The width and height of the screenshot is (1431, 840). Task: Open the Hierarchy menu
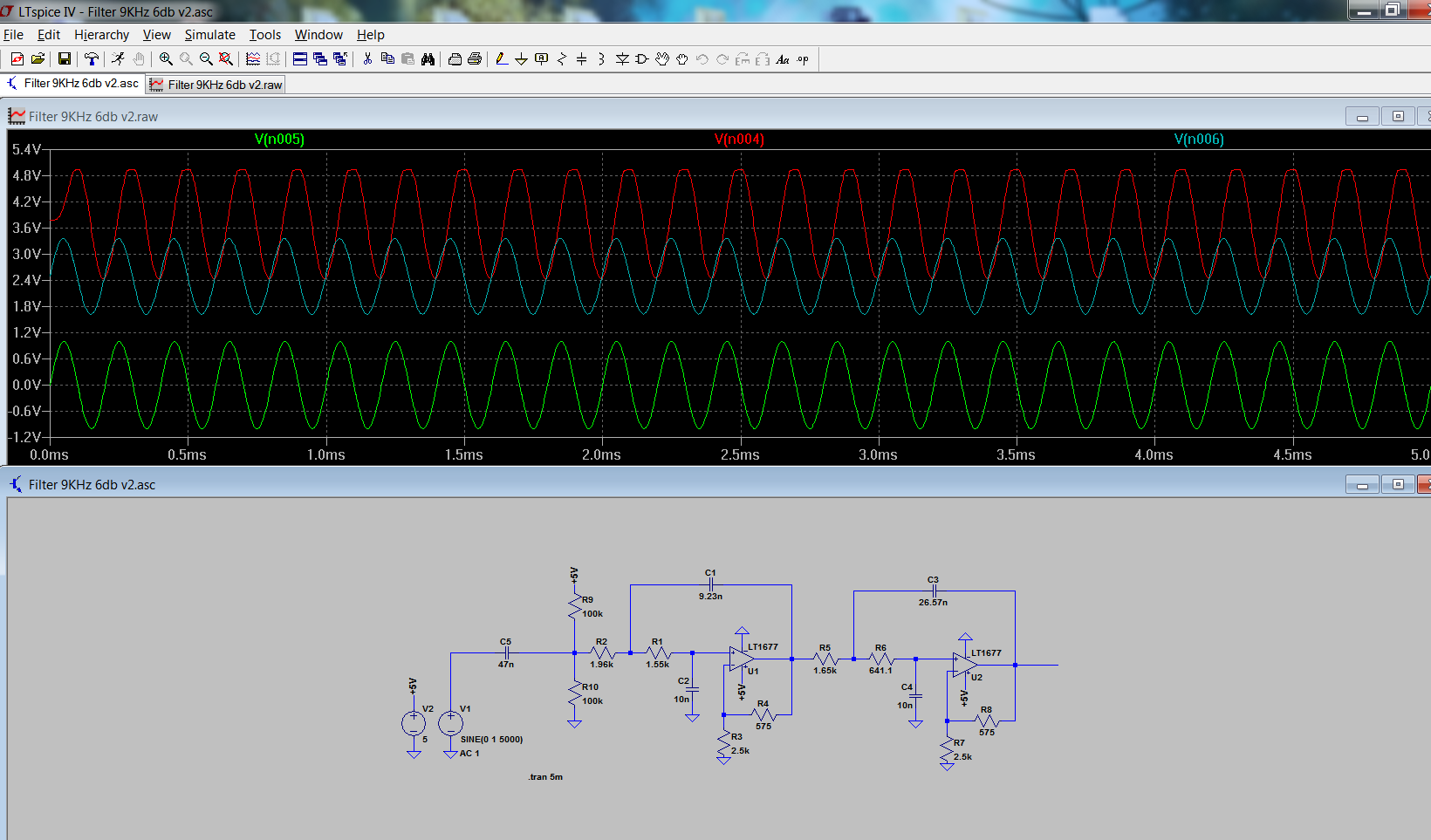pos(101,35)
